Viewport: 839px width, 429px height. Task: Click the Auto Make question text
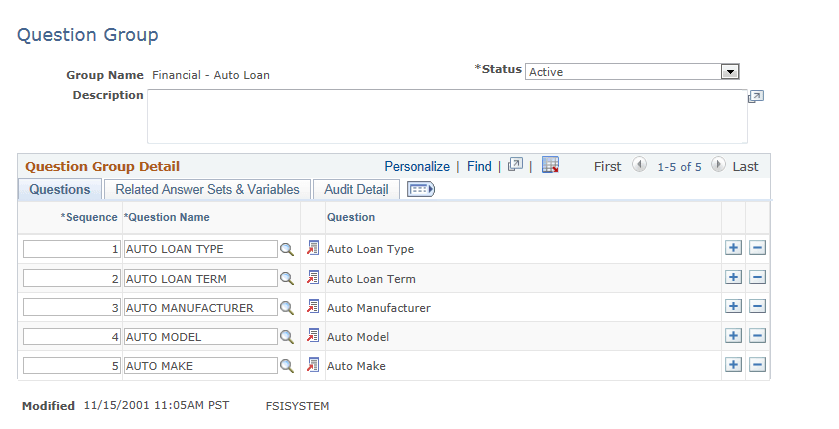click(356, 366)
